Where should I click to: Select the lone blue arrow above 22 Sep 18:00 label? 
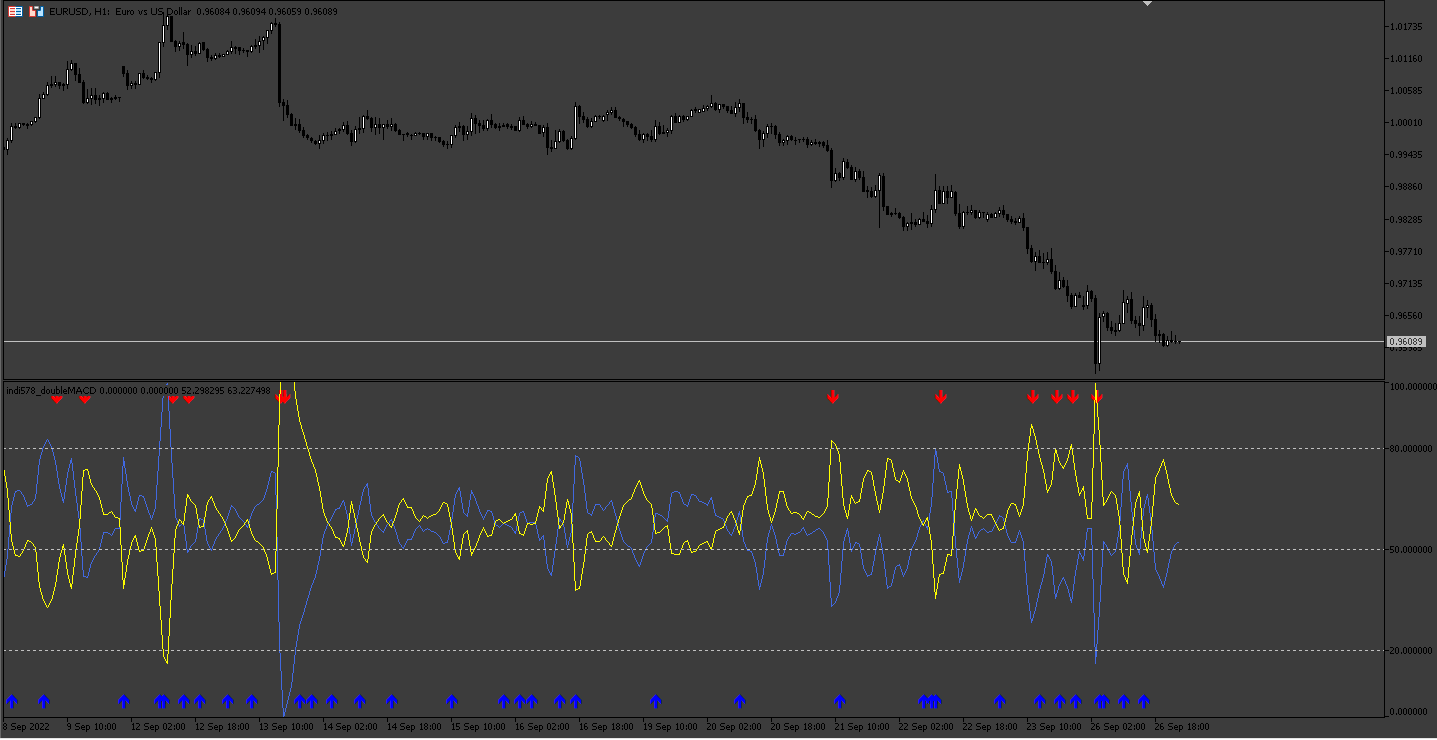pyautogui.click(x=1000, y=701)
